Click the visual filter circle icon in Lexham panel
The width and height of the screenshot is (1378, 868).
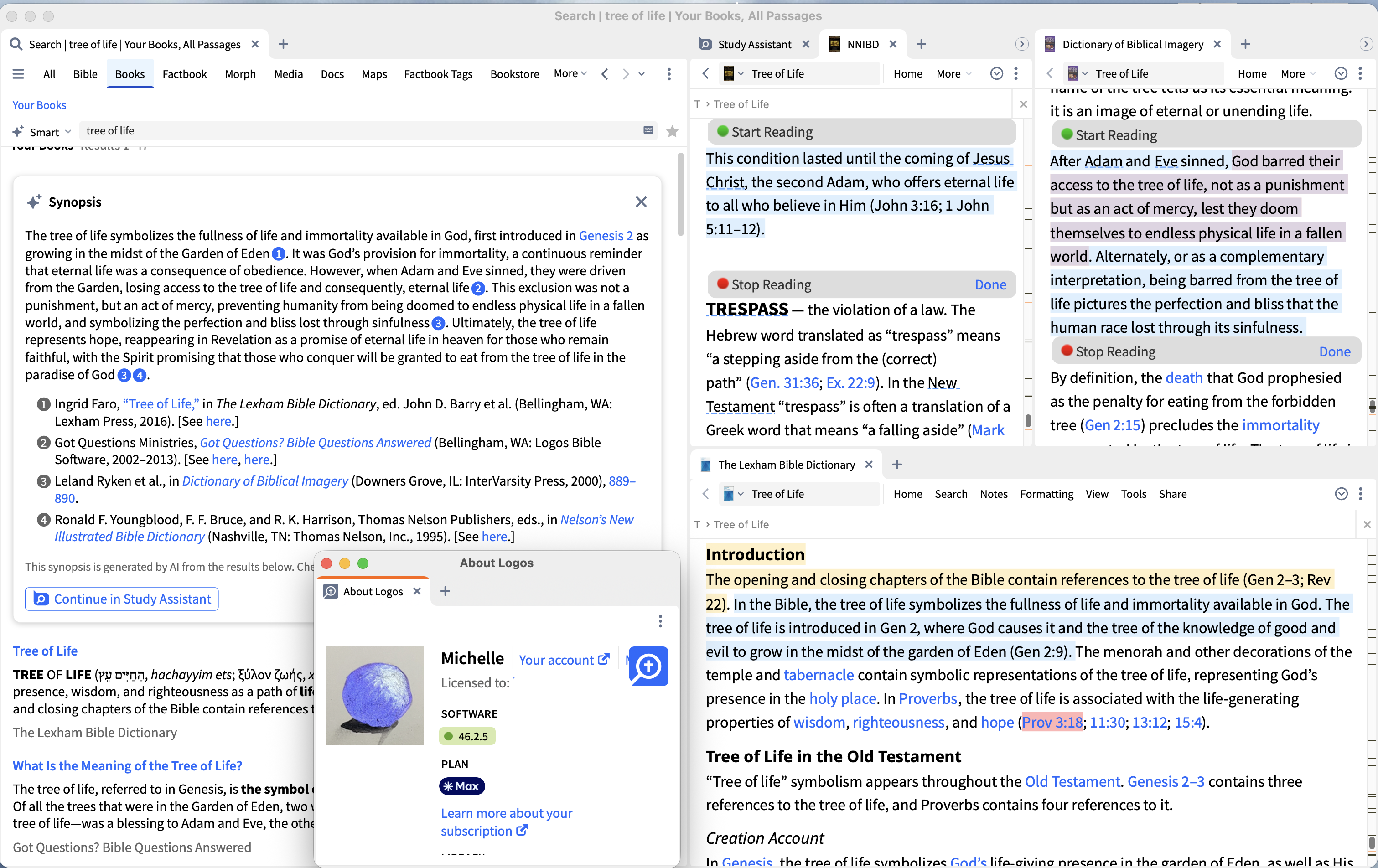(1341, 494)
